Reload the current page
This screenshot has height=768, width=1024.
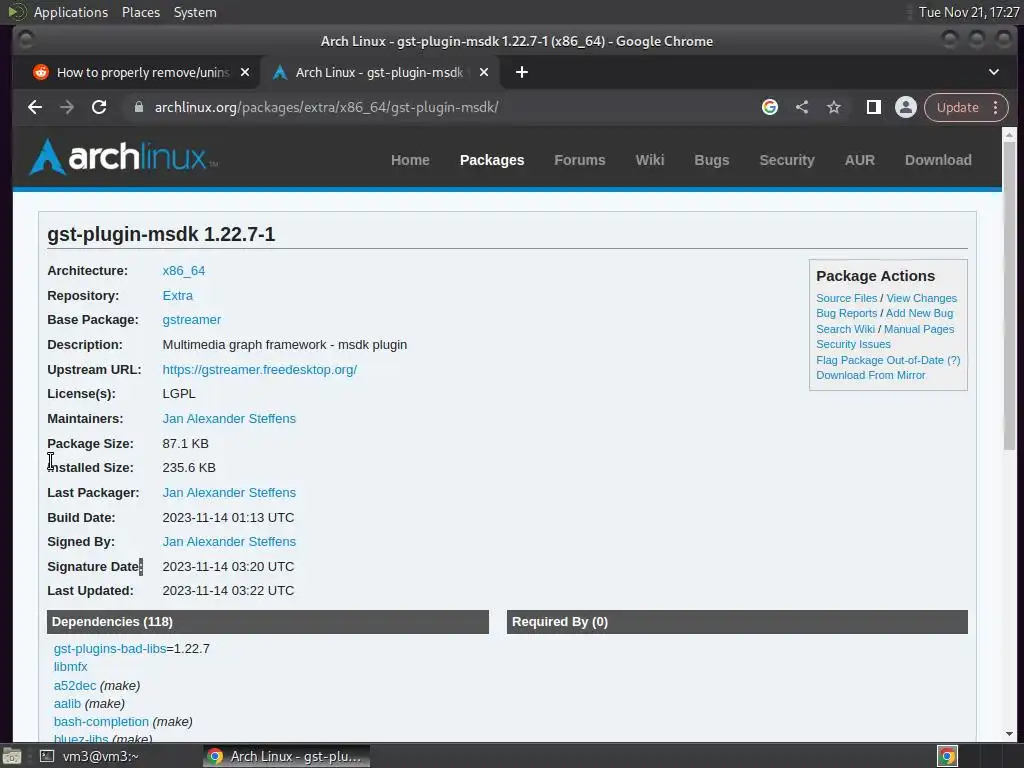click(99, 107)
